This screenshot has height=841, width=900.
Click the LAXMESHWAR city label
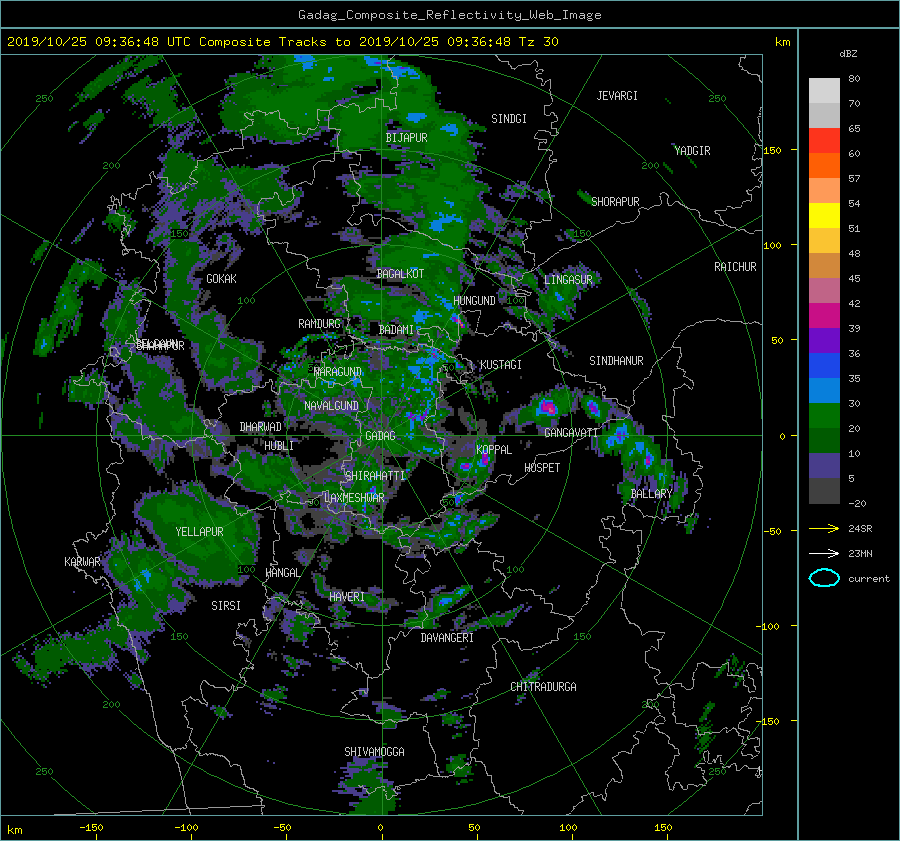click(x=354, y=498)
